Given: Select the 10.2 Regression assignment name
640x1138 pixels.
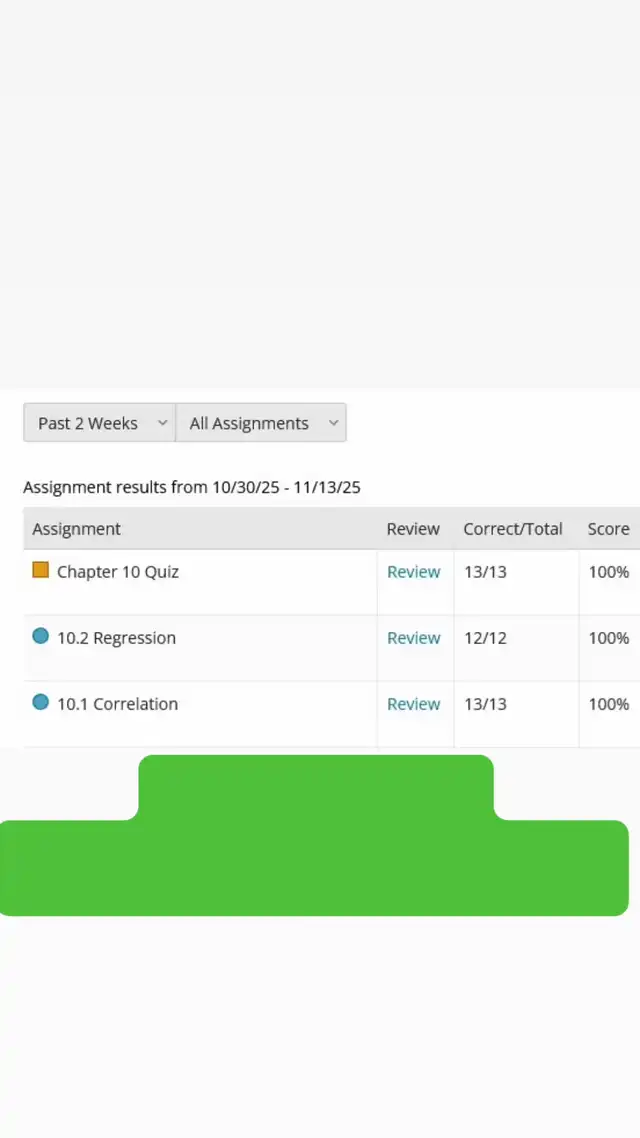Looking at the screenshot, I should tap(116, 638).
